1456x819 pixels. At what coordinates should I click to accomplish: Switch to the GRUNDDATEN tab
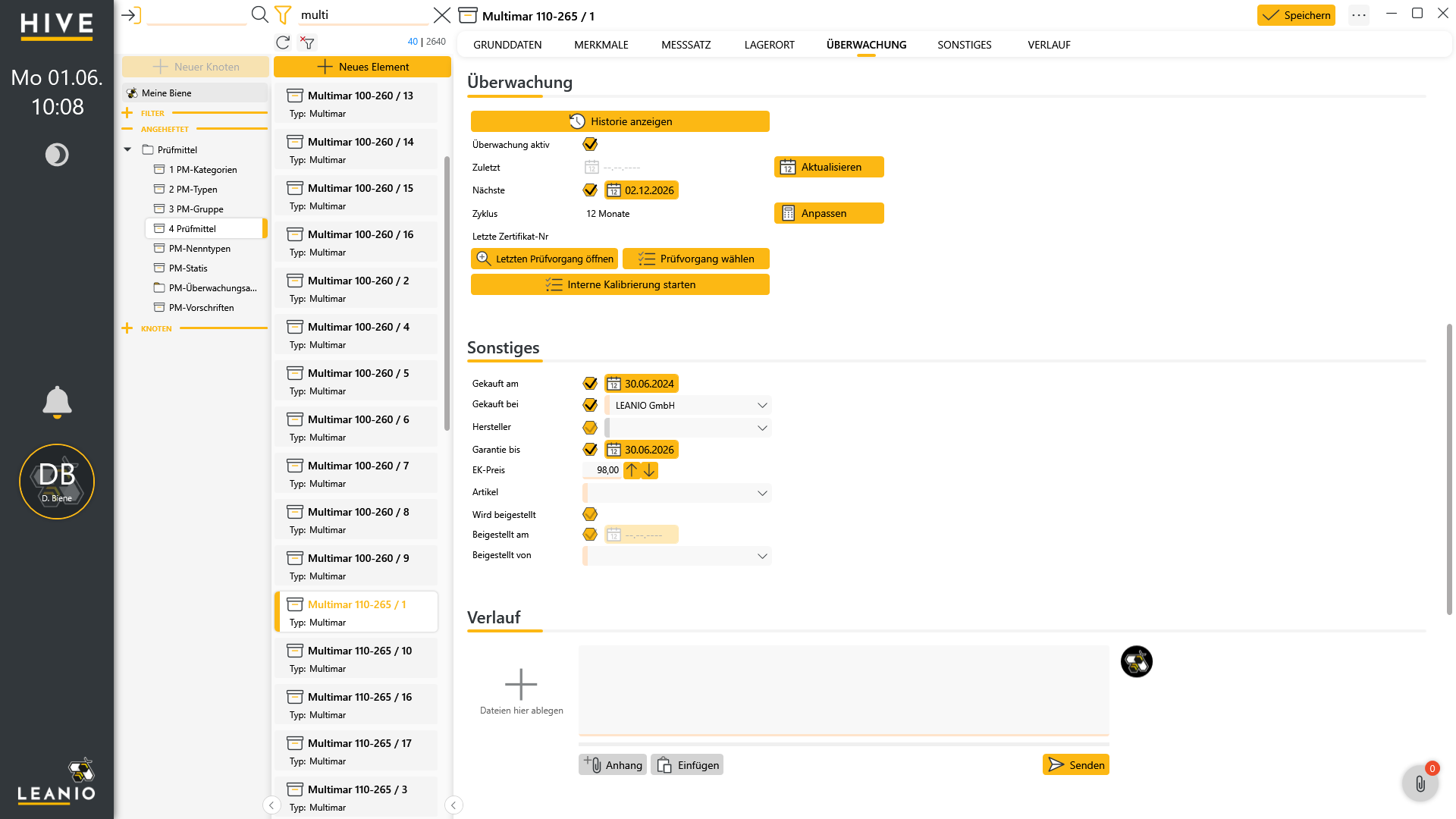click(x=507, y=45)
